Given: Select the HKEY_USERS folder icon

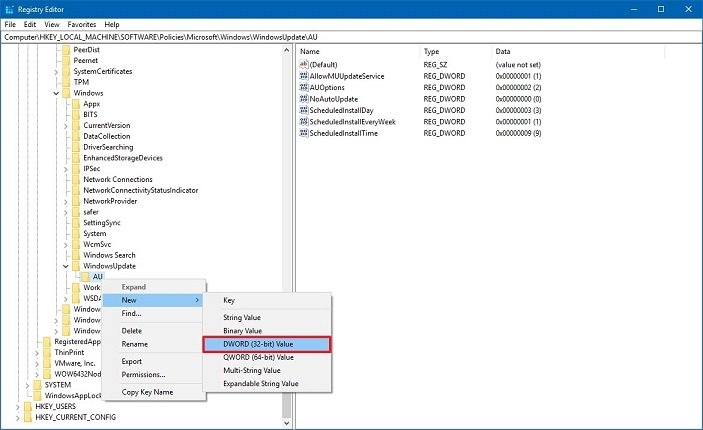Looking at the screenshot, I should [x=26, y=406].
